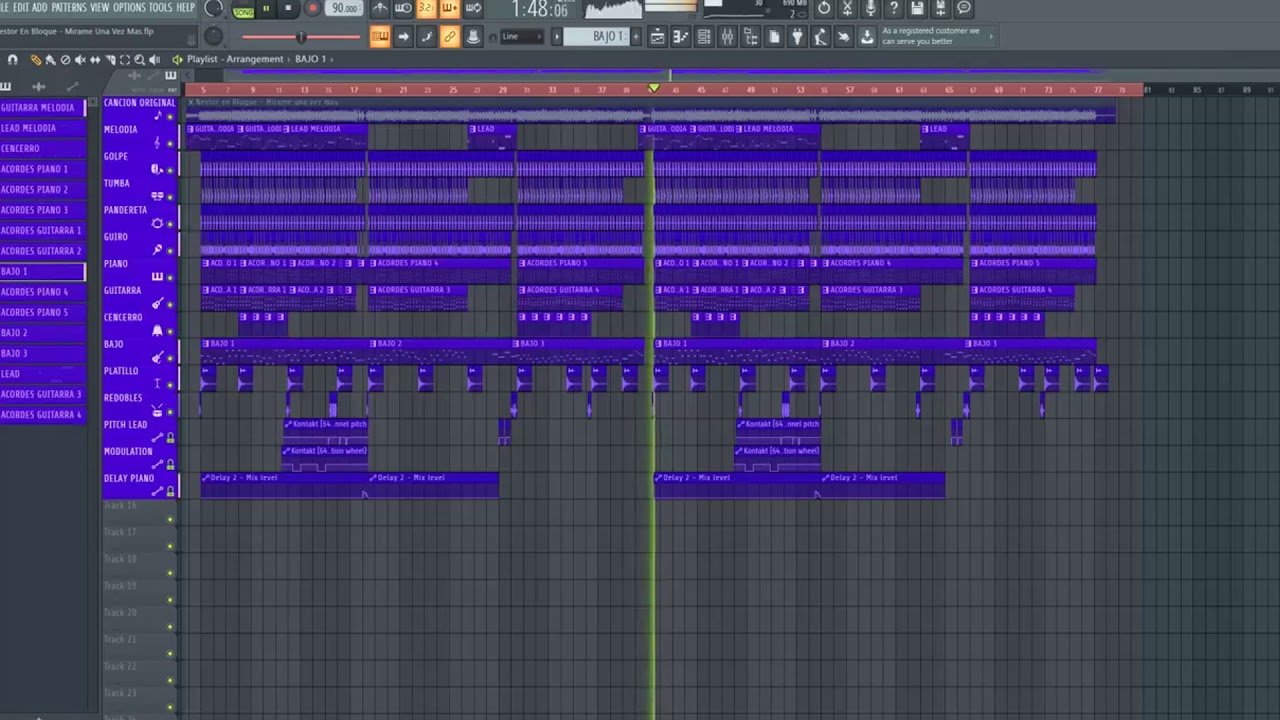This screenshot has height=720, width=1280.
Task: Select ACORDES PIANO 3 pattern
Action: [x=42, y=210]
